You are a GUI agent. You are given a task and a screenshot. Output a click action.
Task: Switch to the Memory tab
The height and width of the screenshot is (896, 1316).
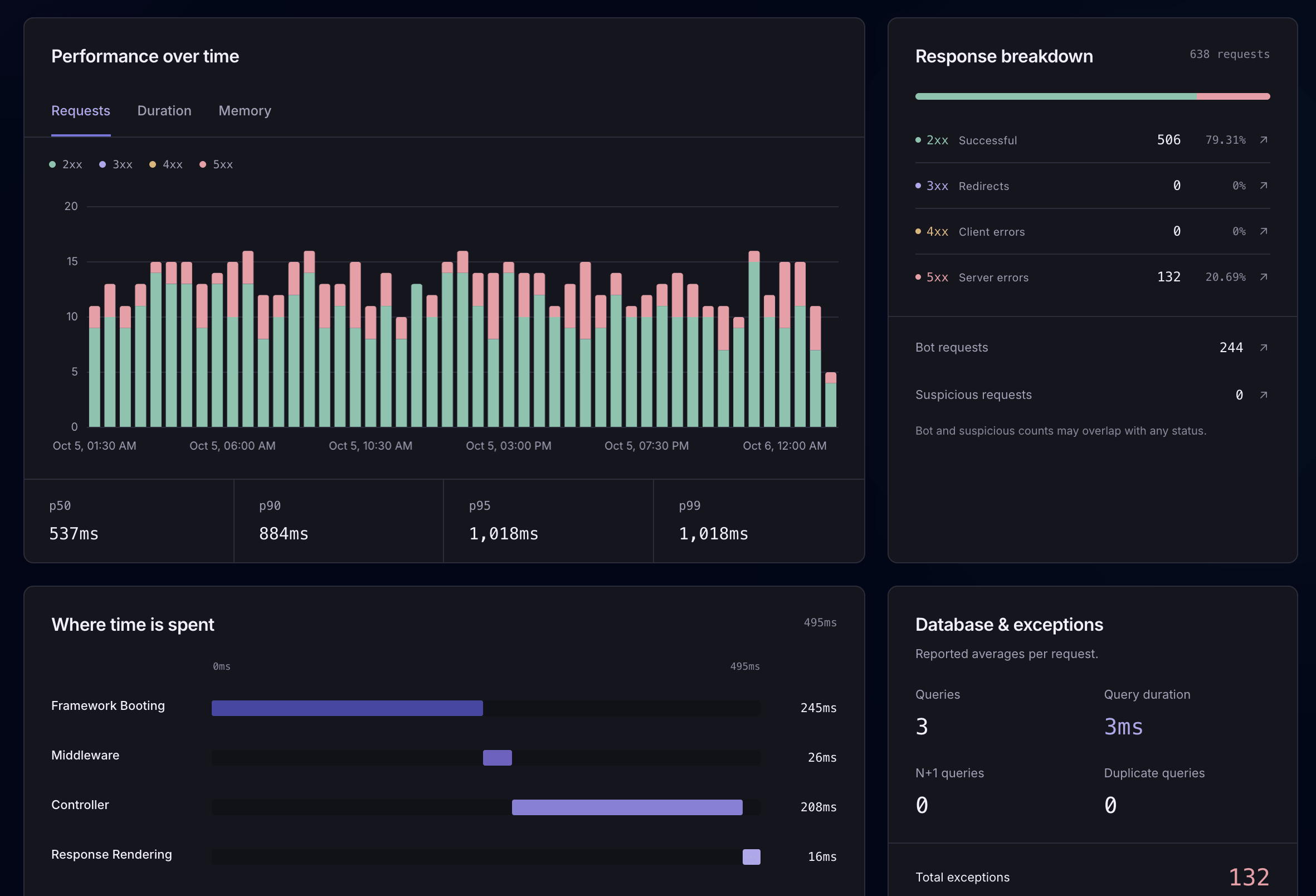click(x=245, y=110)
